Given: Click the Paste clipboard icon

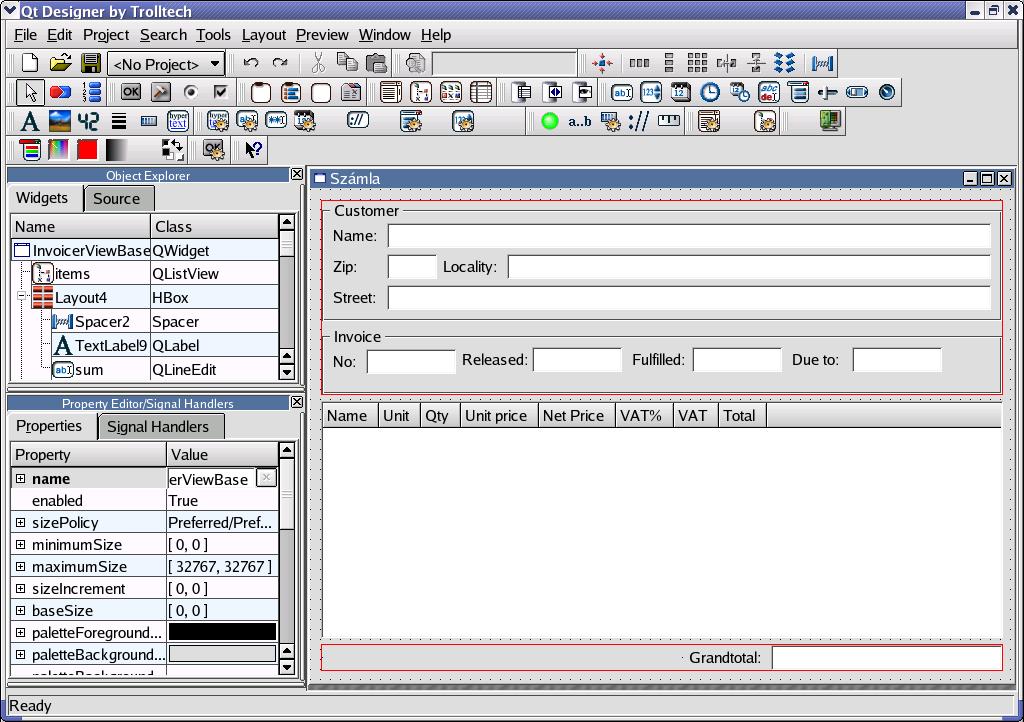Looking at the screenshot, I should click(376, 63).
